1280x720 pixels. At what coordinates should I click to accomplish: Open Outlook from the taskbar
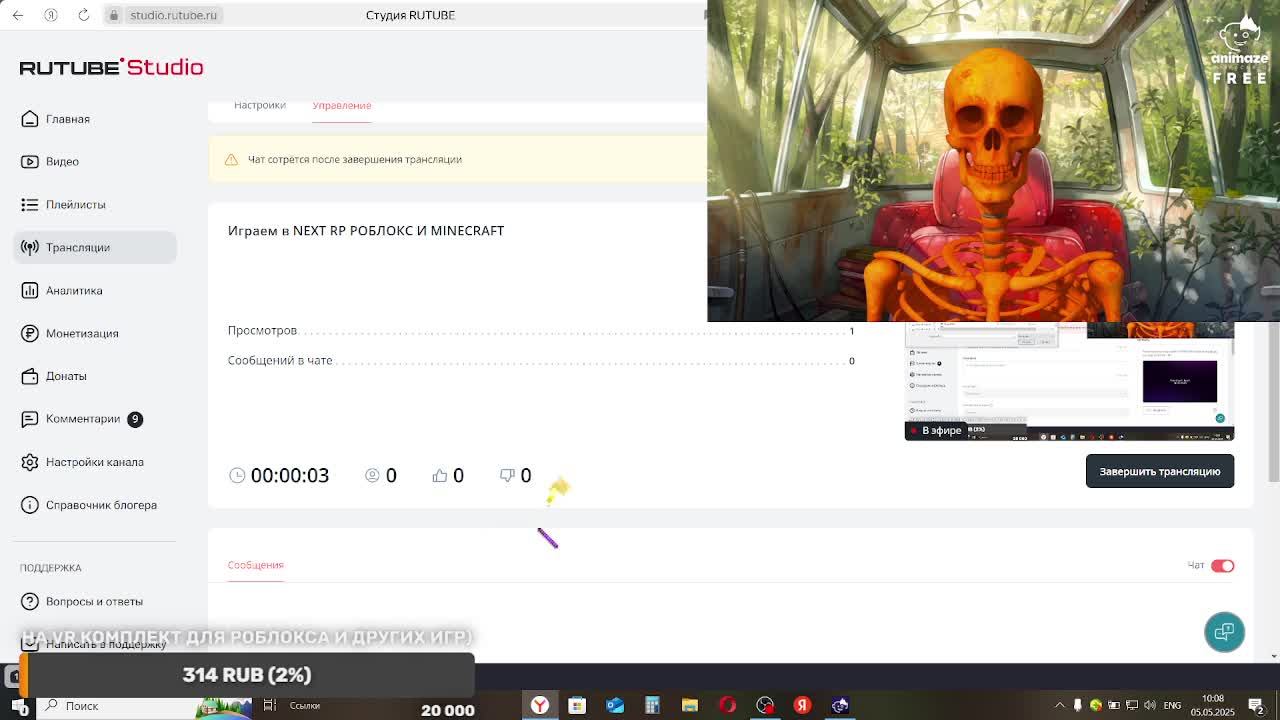[x=615, y=706]
